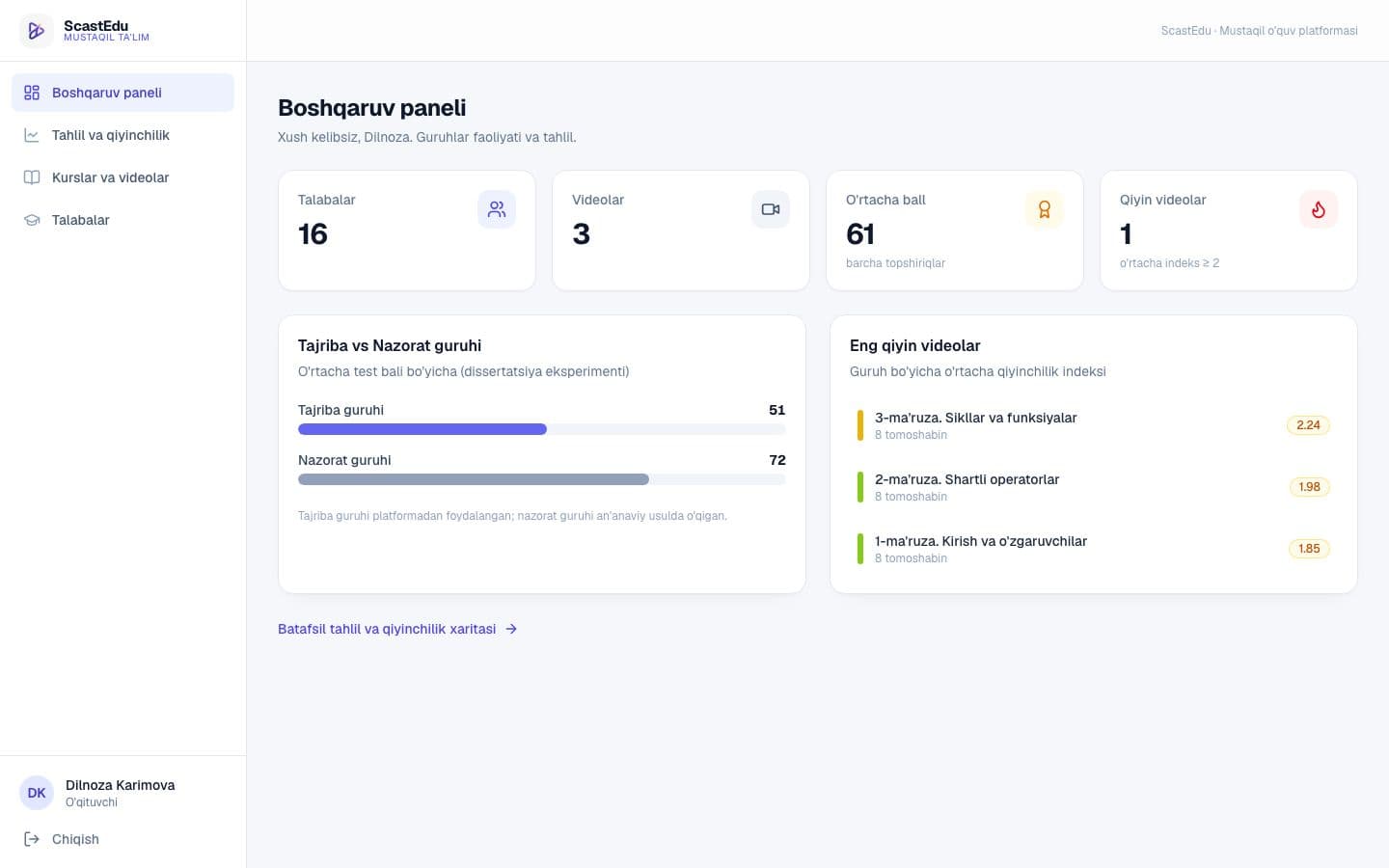
Task: Click the Dilnoza Karimova user name
Action: pyautogui.click(x=121, y=785)
